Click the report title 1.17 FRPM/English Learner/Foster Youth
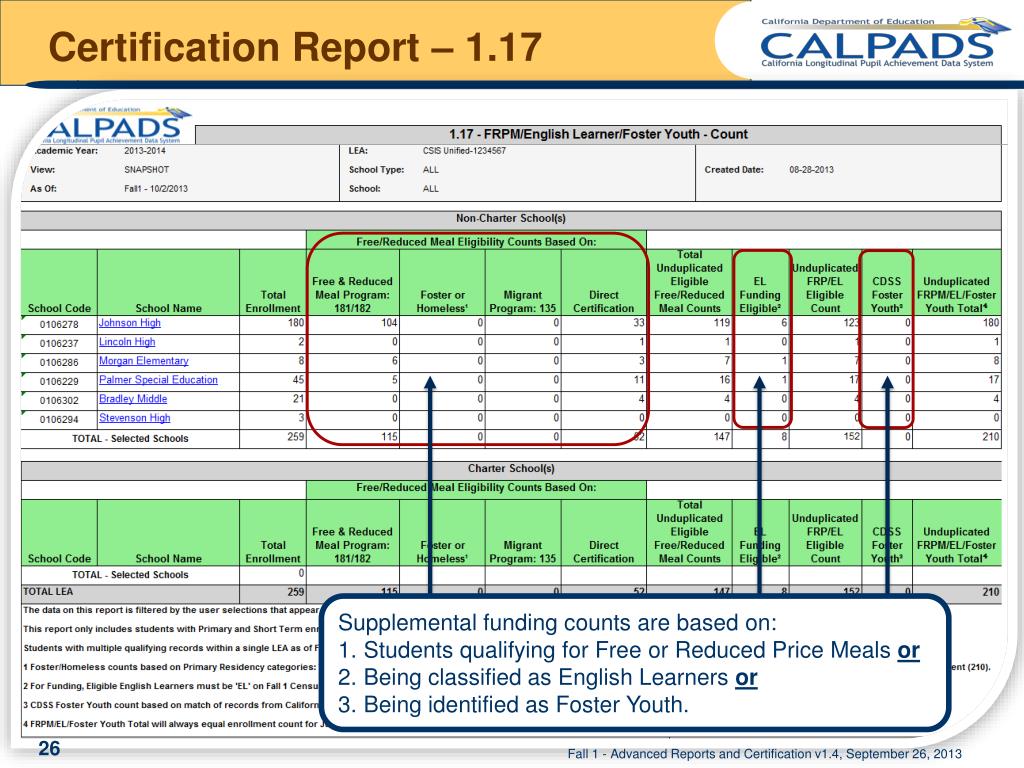Screen dimensions: 1024x768 (598, 134)
